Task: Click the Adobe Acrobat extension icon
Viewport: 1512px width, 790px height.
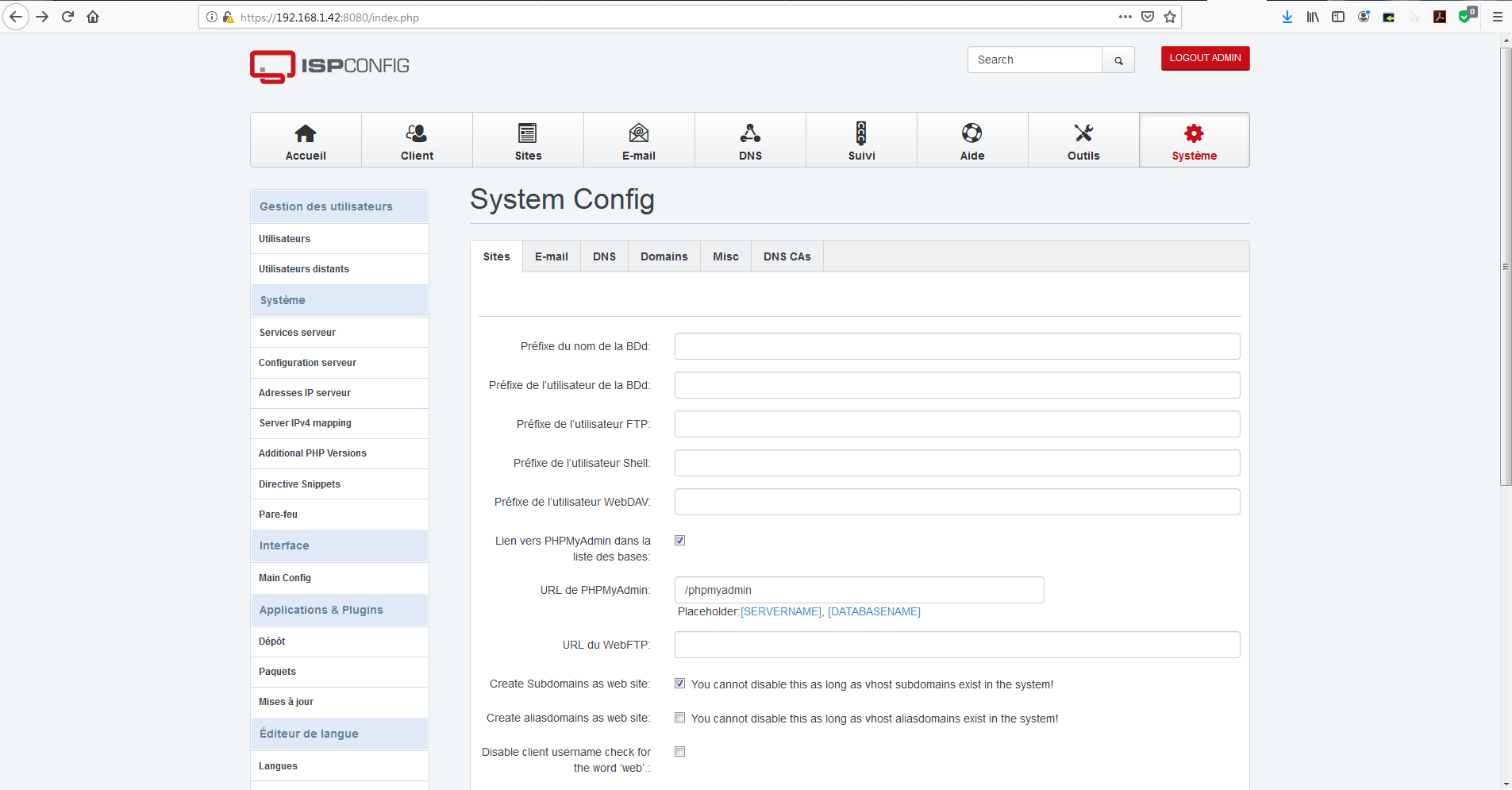Action: click(1439, 17)
